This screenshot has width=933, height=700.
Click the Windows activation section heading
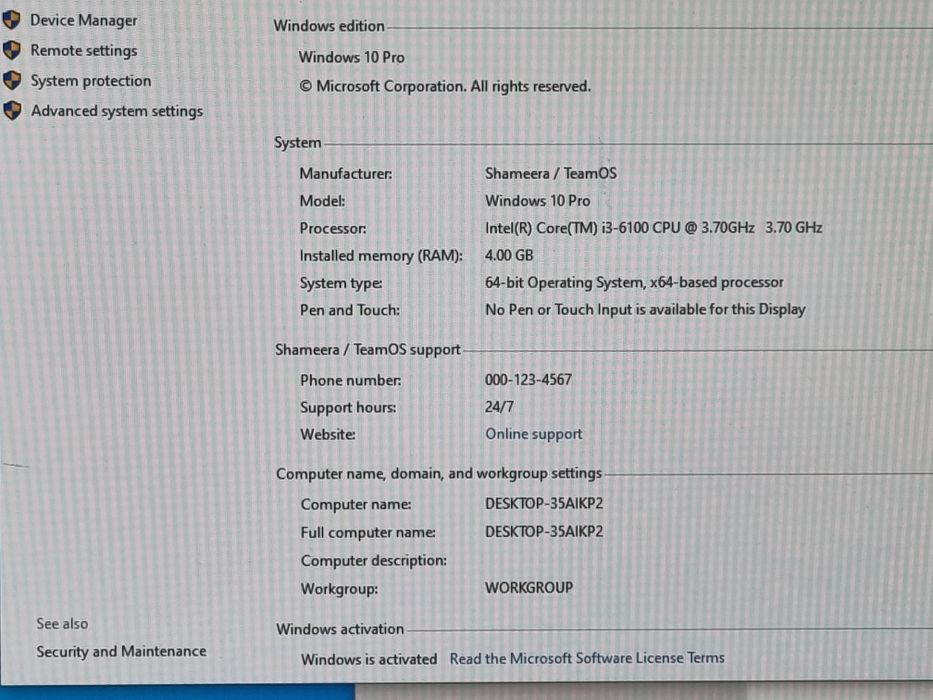[340, 629]
